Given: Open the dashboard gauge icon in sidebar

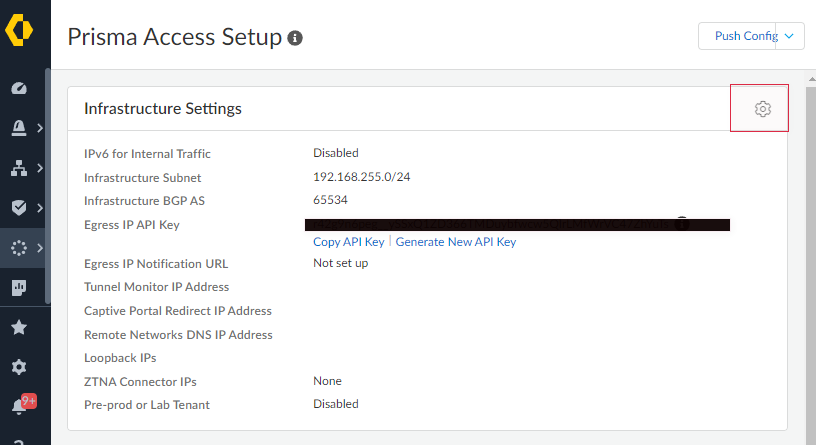Looking at the screenshot, I should pyautogui.click(x=18, y=88).
